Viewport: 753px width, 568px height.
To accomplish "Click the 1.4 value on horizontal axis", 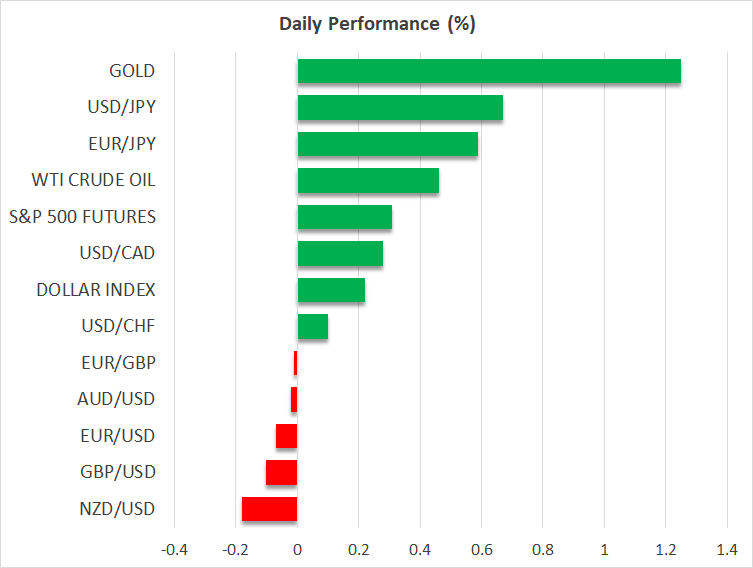I will (x=727, y=550).
